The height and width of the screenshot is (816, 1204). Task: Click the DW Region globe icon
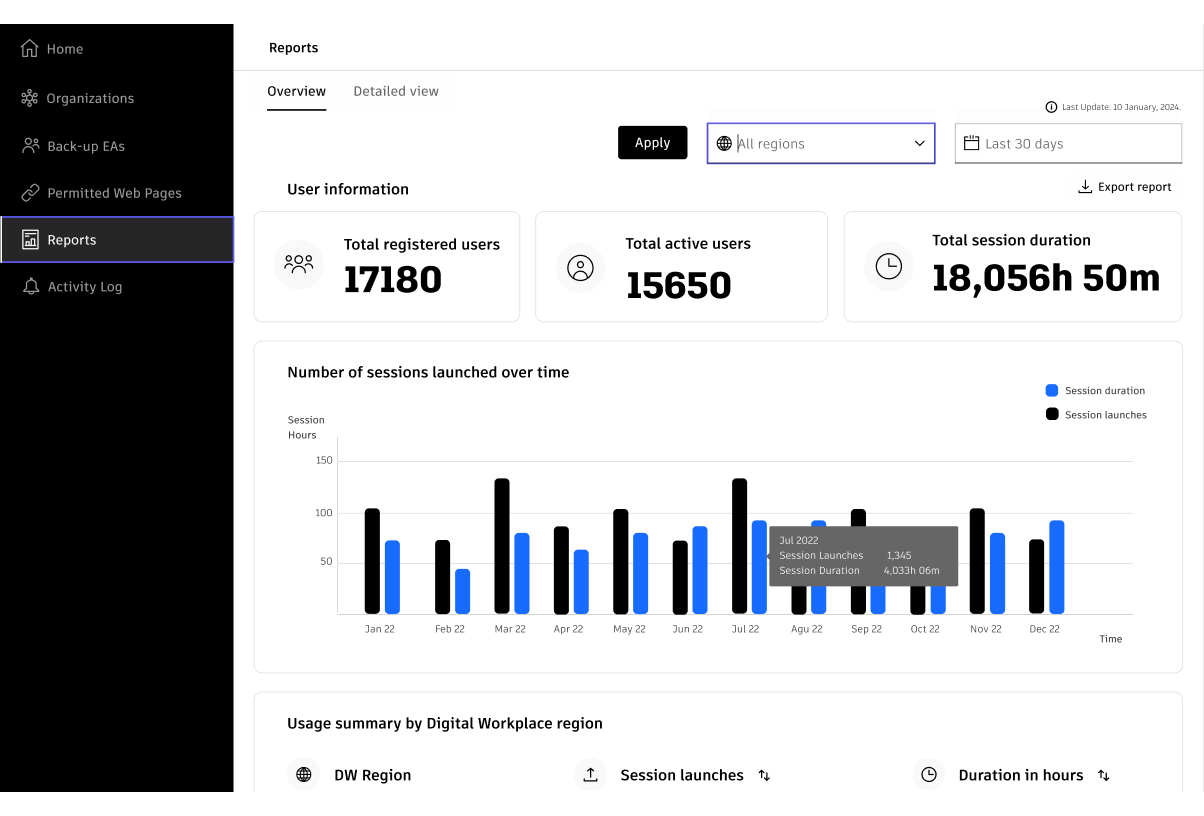[304, 774]
